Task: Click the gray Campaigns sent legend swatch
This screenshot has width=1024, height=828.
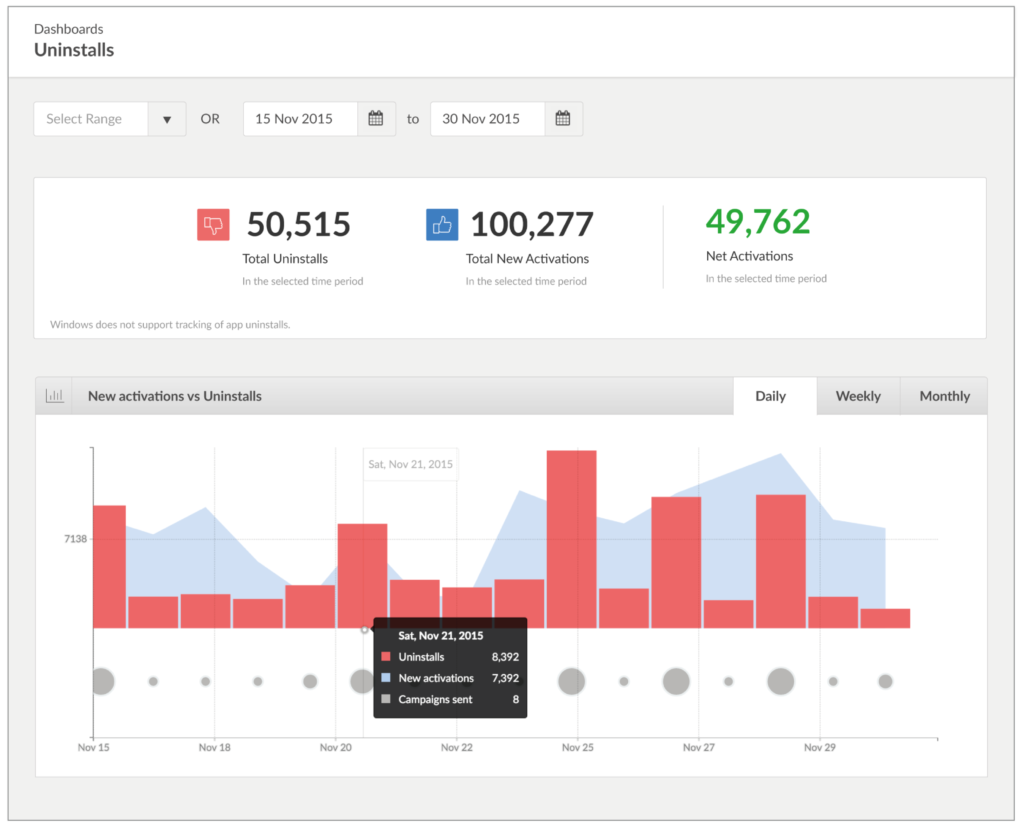Action: coord(385,699)
